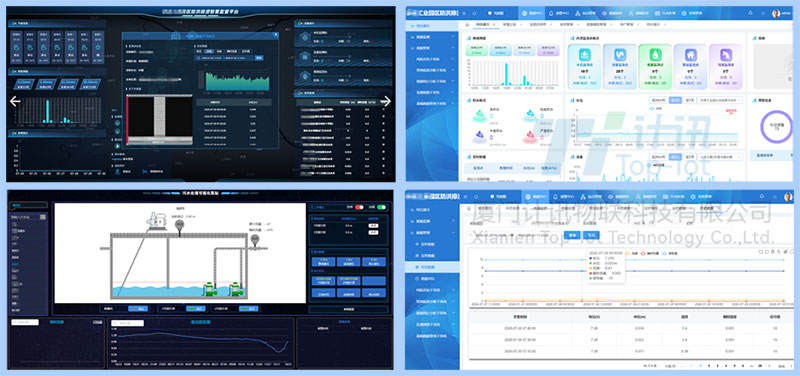The image size is (800, 376).
Task: Close the popup dialog in dark dashboard
Action: [276, 35]
